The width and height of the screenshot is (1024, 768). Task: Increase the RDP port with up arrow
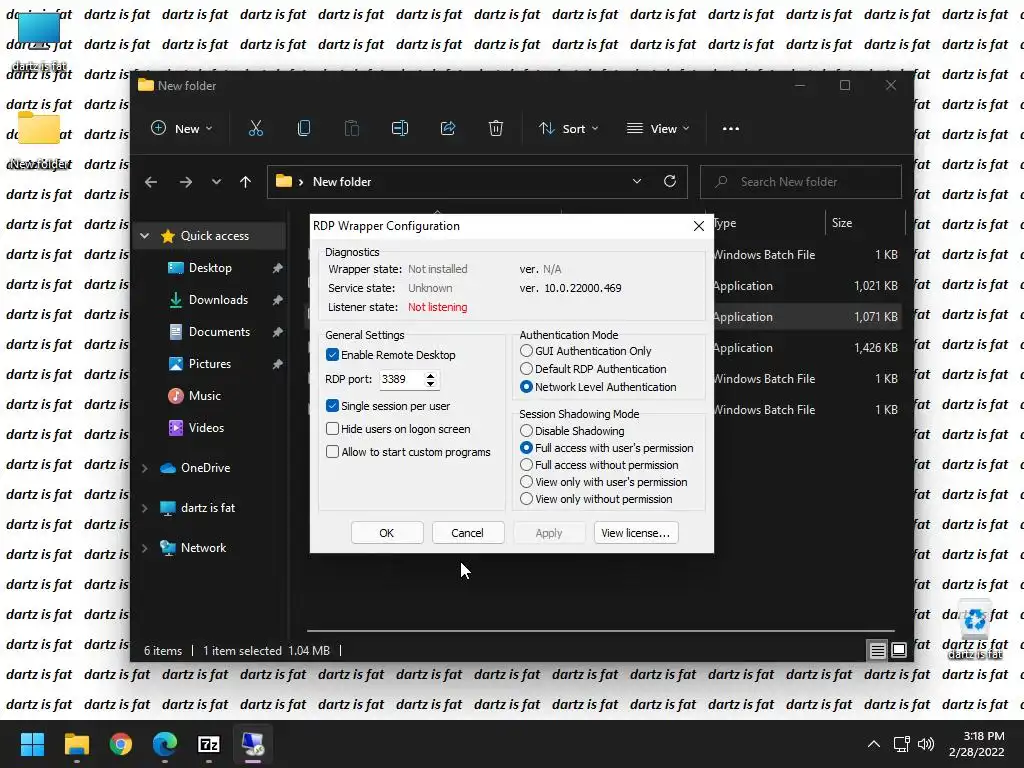(430, 376)
